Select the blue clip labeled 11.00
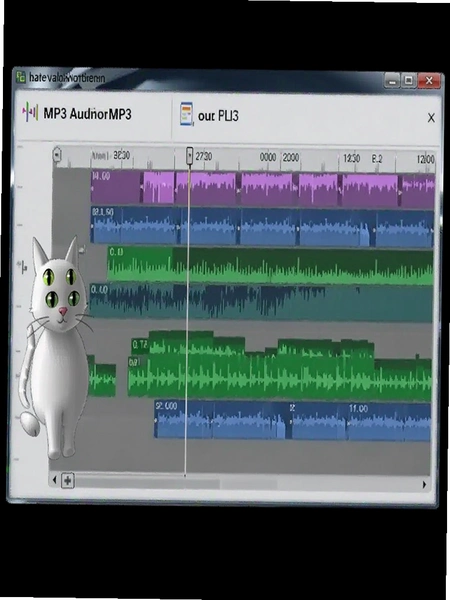 coord(388,421)
